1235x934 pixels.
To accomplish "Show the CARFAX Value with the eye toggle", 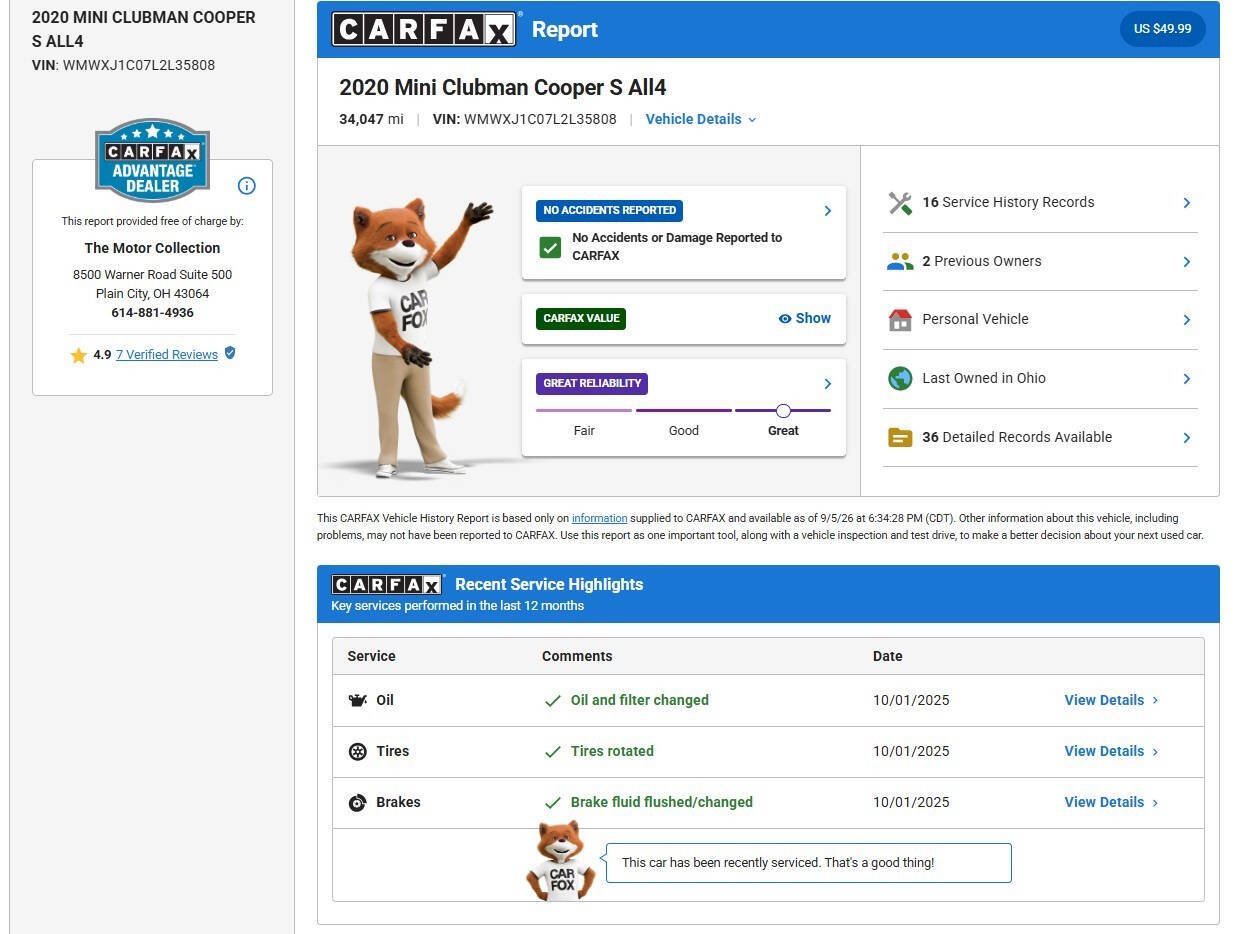I will (x=805, y=318).
